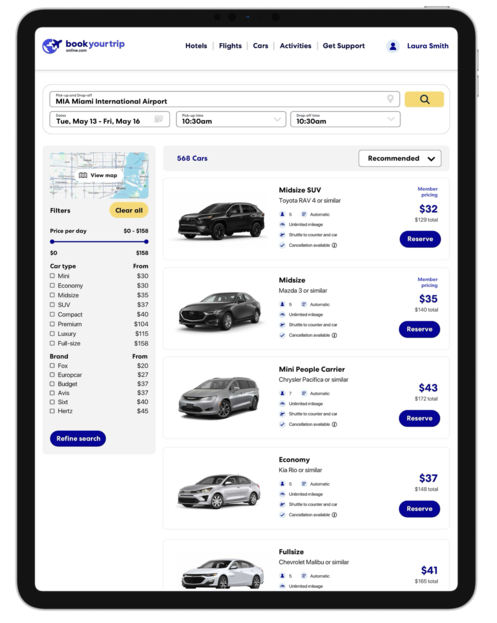Enable the Budget brand checkbox
497x623 pixels.
pyautogui.click(x=52, y=384)
